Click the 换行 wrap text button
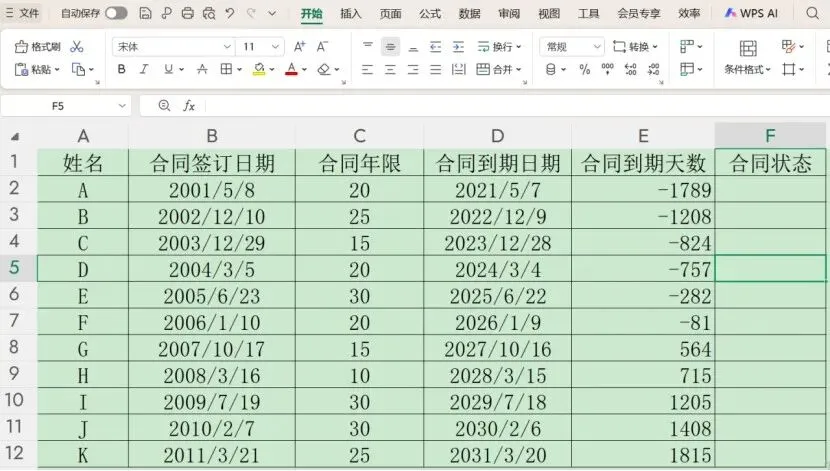830x471 pixels. point(499,47)
